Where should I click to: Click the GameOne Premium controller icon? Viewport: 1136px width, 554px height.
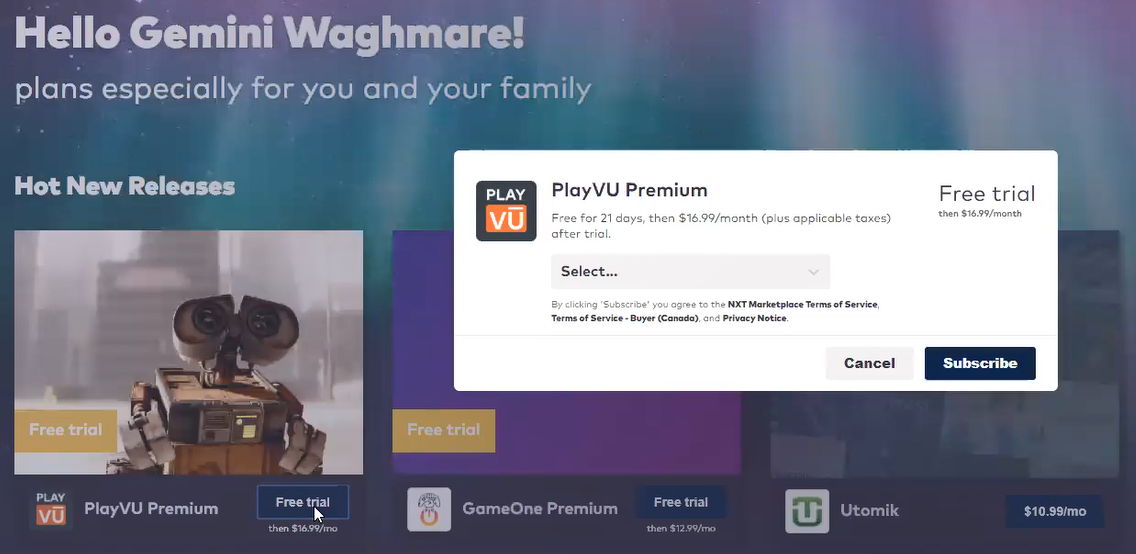click(x=429, y=509)
